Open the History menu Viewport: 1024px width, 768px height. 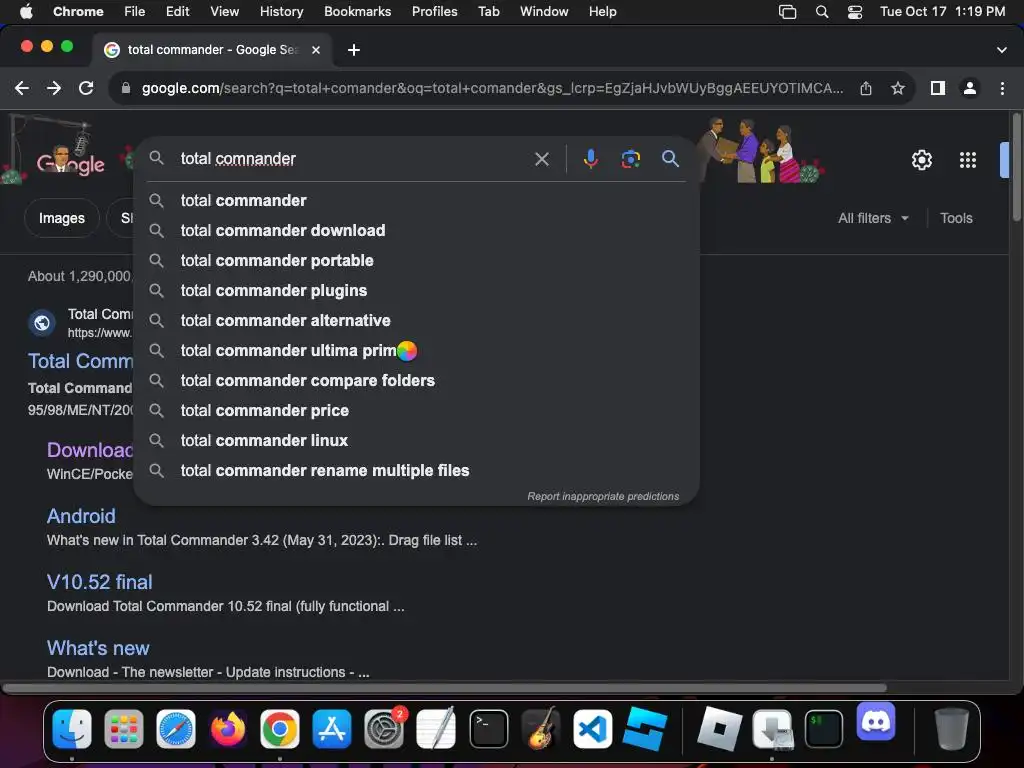click(x=281, y=12)
